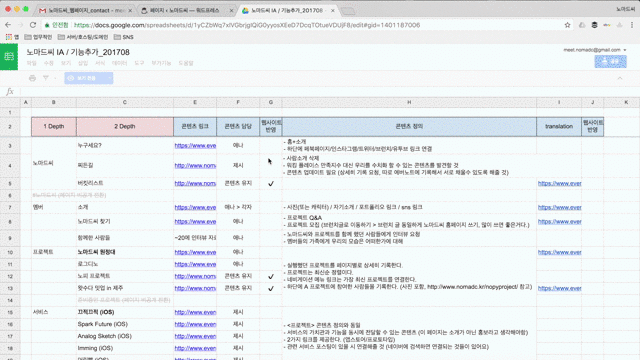Click the cloud extension icon in Chrome
This screenshot has width=640, height=360.
pyautogui.click(x=582, y=25)
